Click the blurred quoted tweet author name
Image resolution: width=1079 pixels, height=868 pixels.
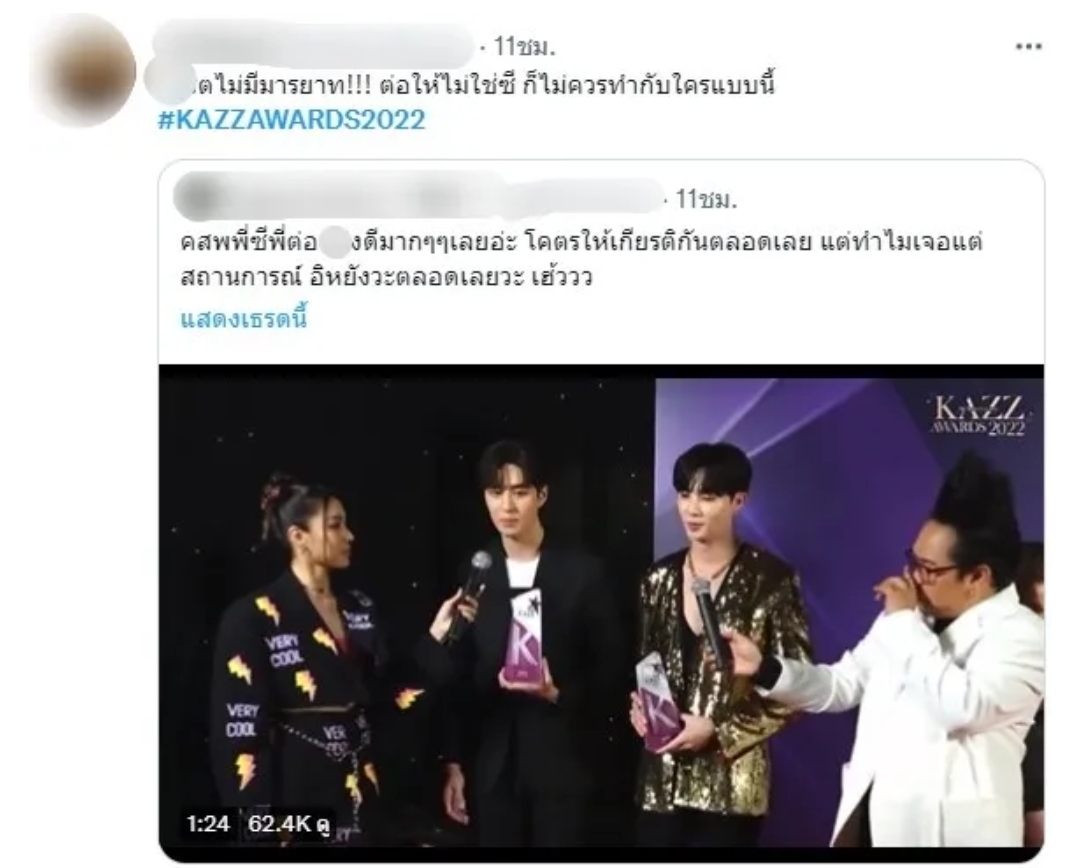418,198
